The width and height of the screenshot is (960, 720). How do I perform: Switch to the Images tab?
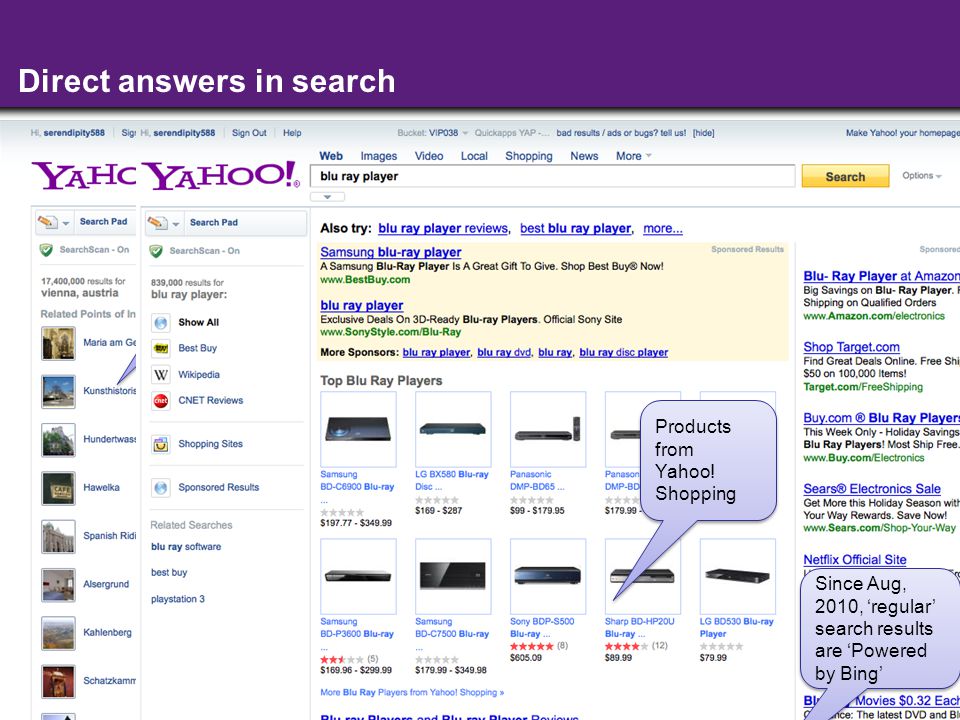pyautogui.click(x=378, y=156)
